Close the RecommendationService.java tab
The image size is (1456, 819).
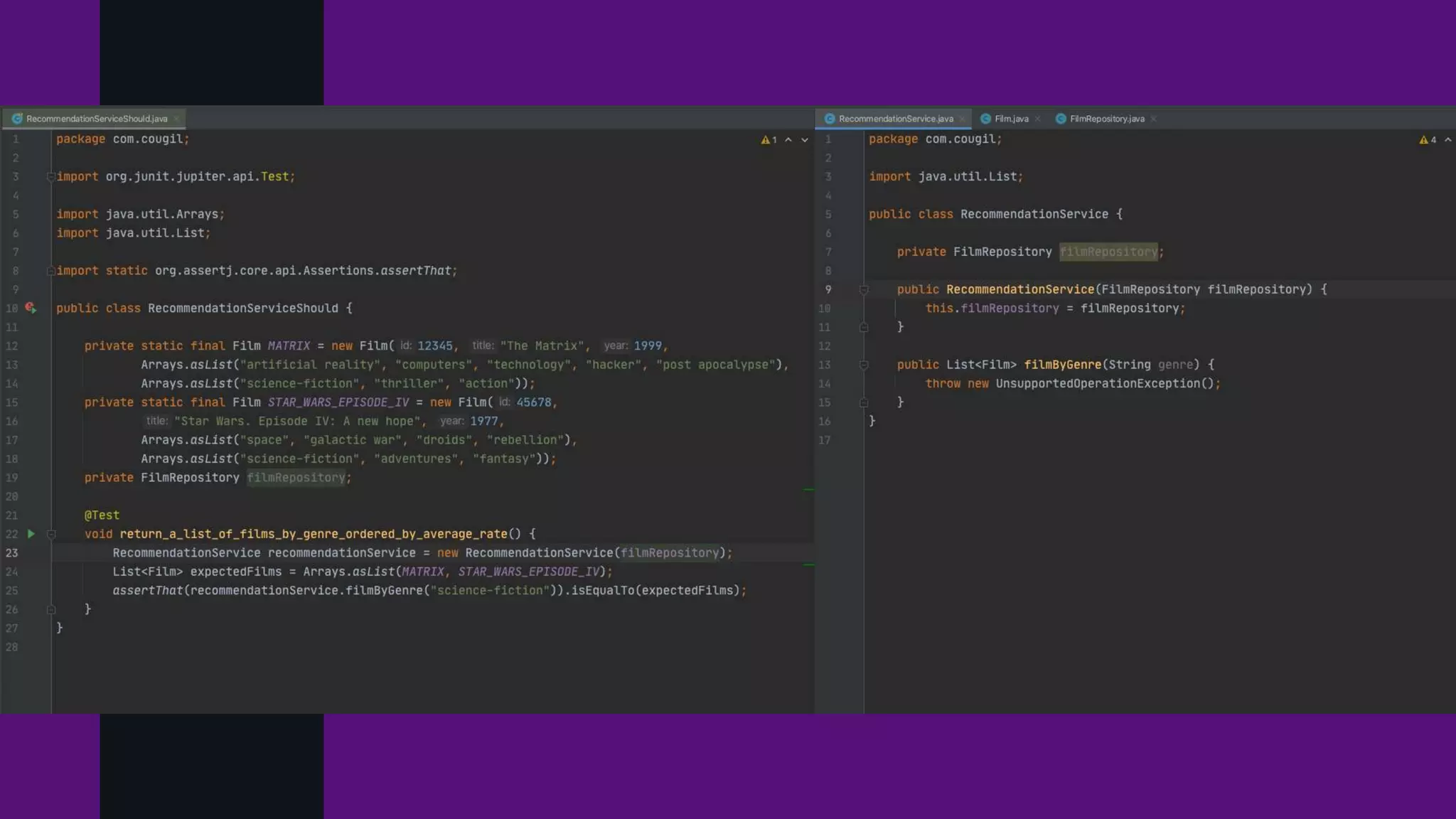(x=962, y=119)
